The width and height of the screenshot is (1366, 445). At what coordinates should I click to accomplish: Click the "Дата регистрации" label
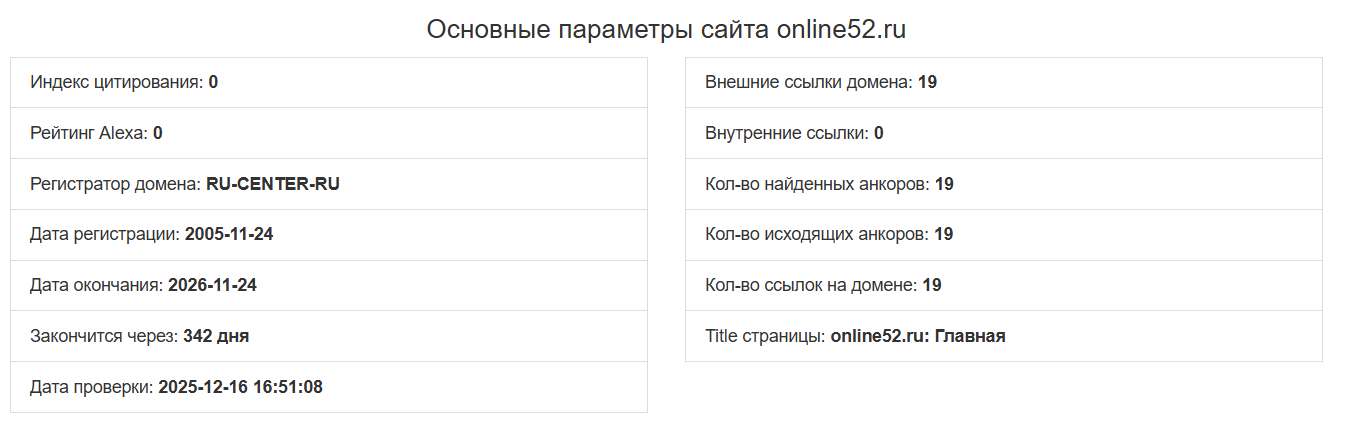click(105, 235)
